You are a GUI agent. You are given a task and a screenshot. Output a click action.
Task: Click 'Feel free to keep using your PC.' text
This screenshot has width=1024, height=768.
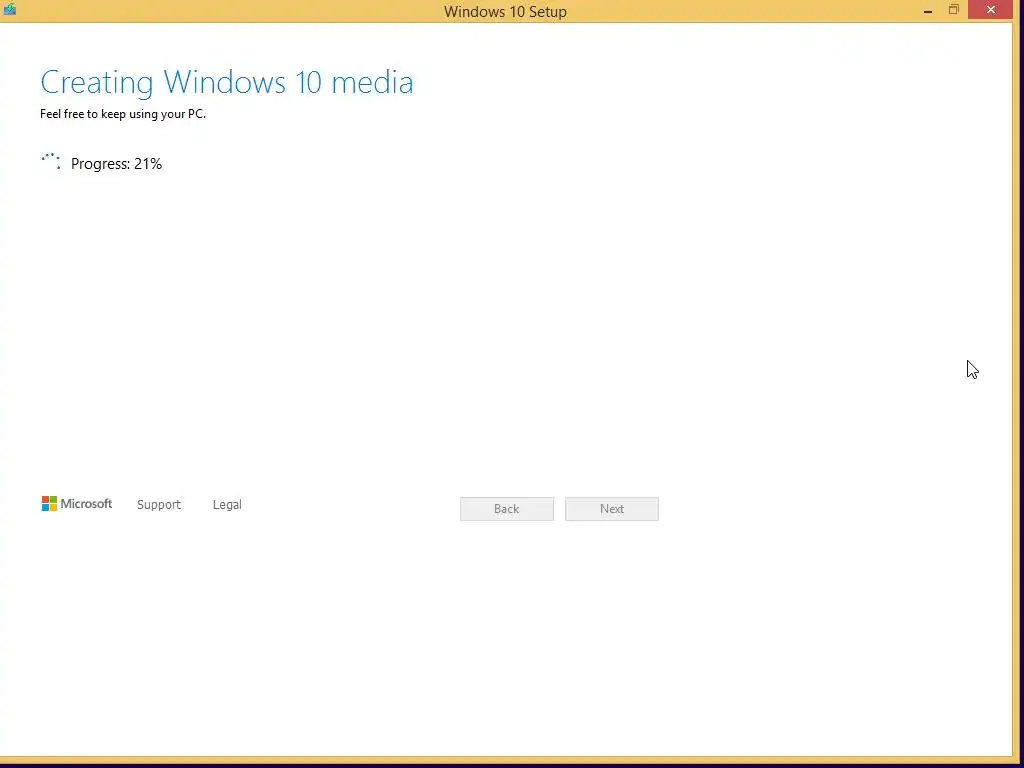coord(123,114)
